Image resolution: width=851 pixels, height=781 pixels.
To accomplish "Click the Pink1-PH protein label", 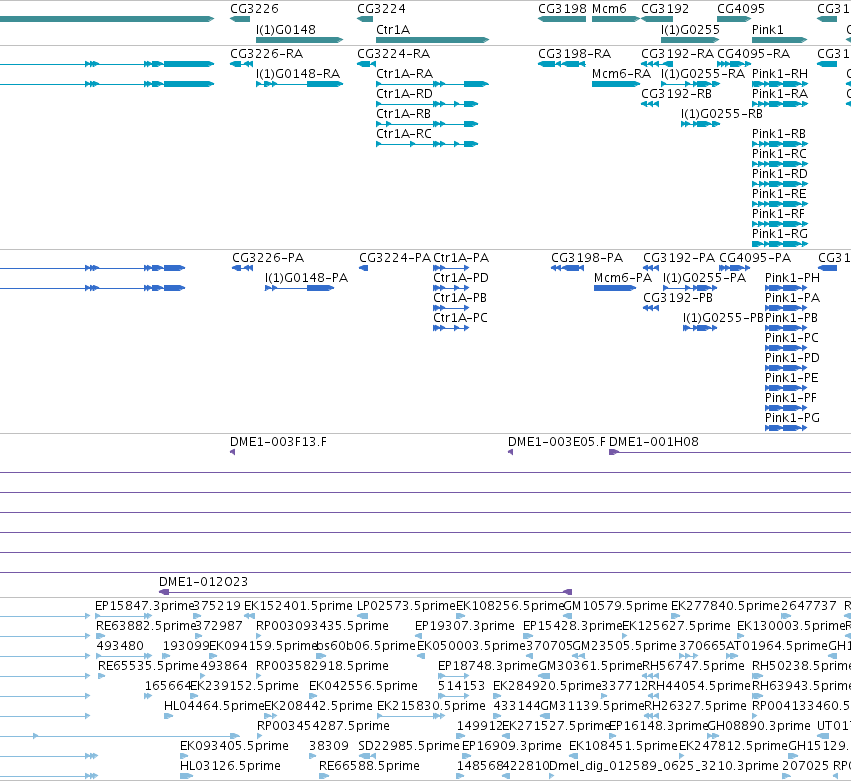I will pos(792,278).
